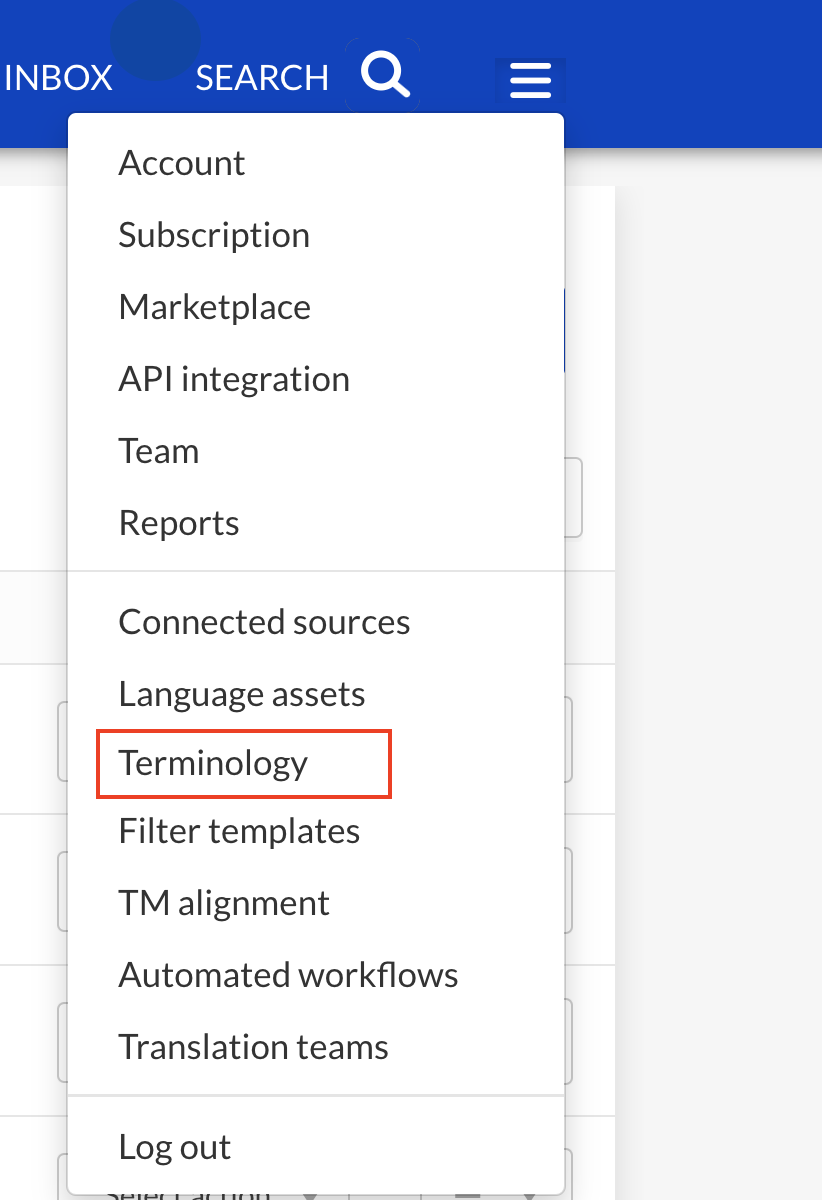Go to API integration settings
Viewport: 822px width, 1200px height.
tap(234, 378)
